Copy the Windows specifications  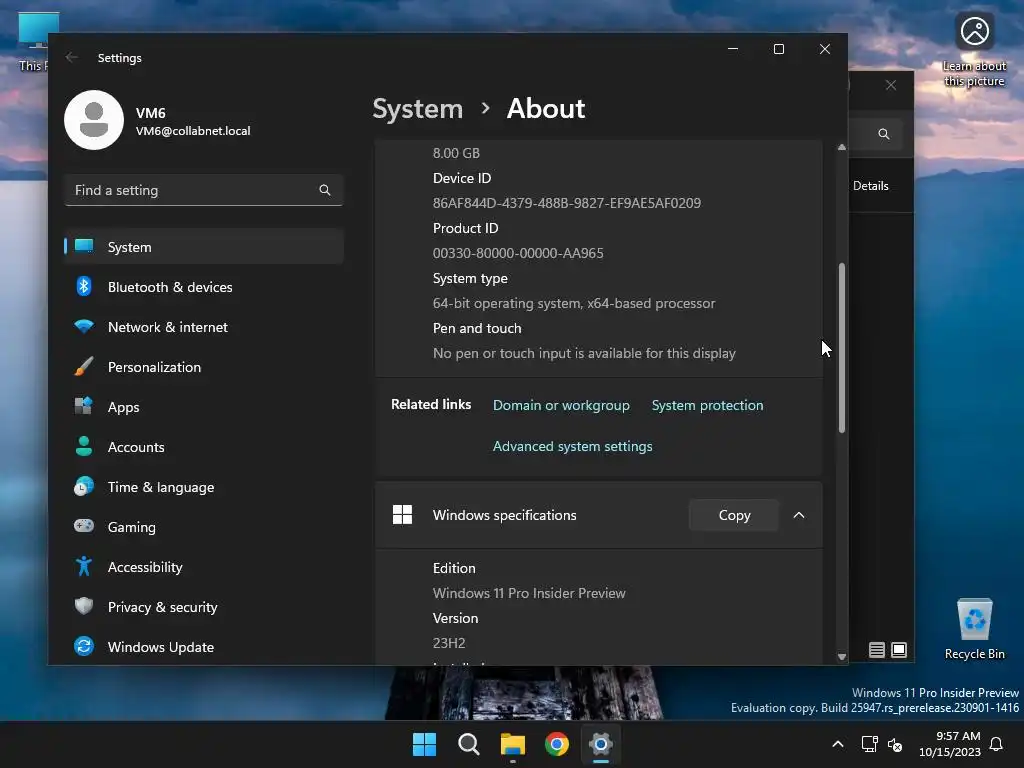pyautogui.click(x=734, y=515)
